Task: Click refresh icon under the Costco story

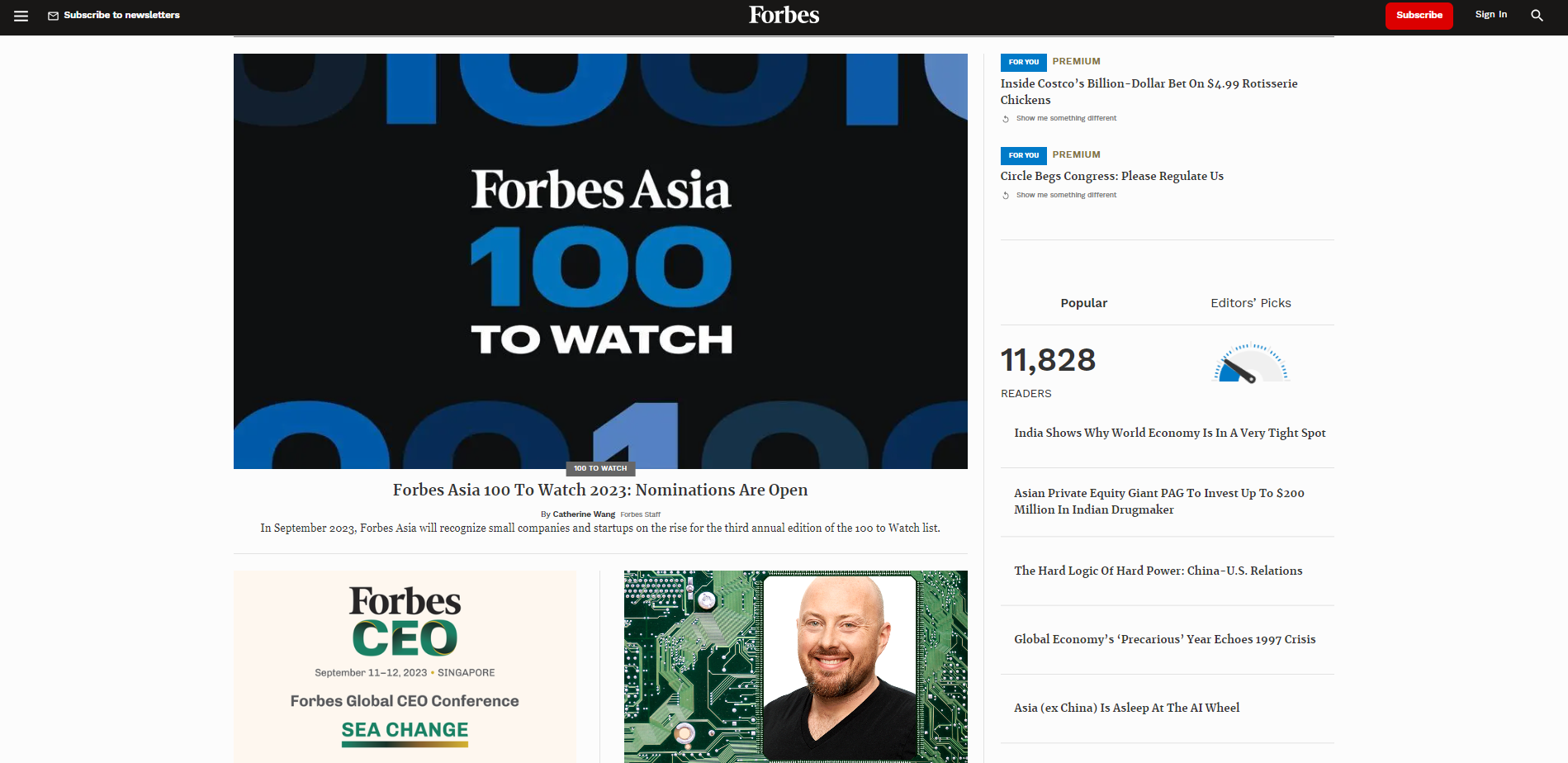Action: [x=1006, y=119]
